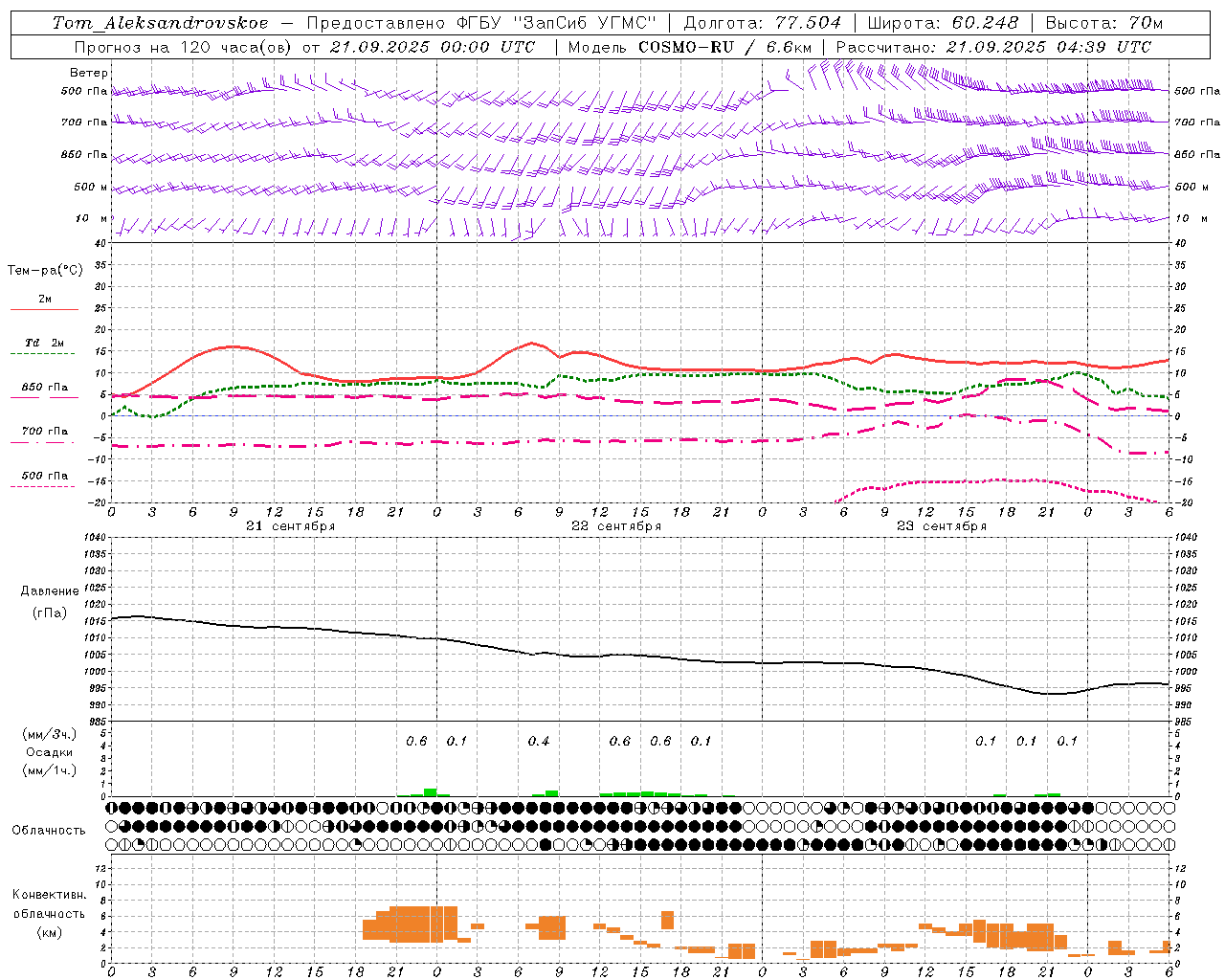Click the 'Осадки' precipitation label

pos(49,752)
